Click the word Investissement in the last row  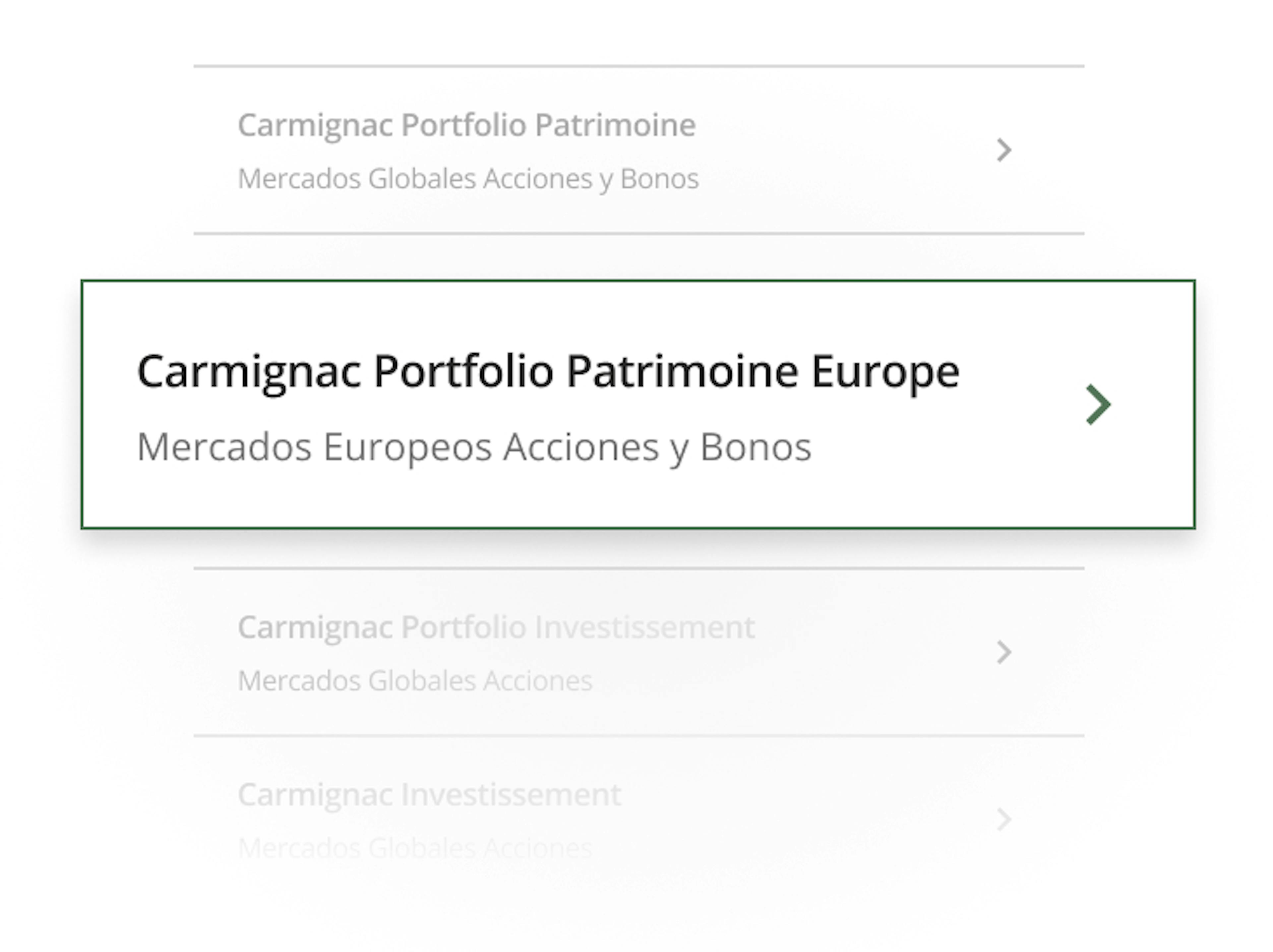[511, 794]
